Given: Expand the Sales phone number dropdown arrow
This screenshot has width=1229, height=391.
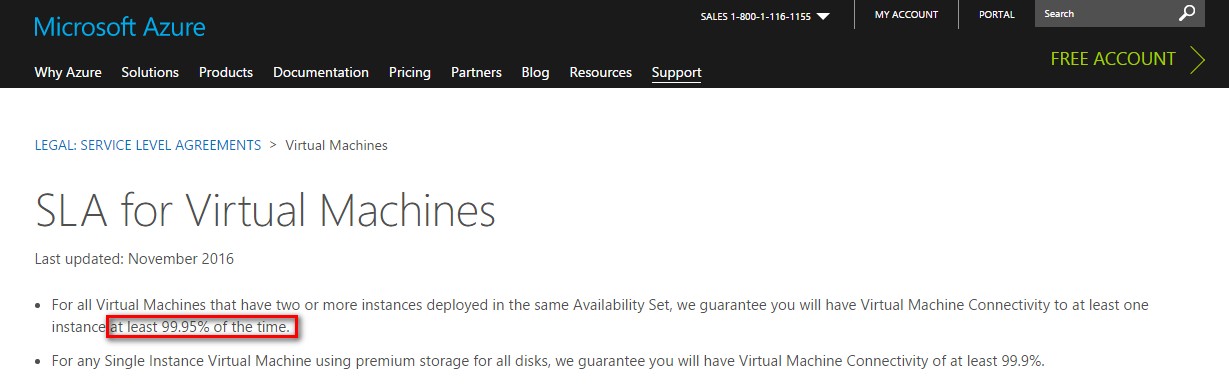Looking at the screenshot, I should tap(823, 16).
